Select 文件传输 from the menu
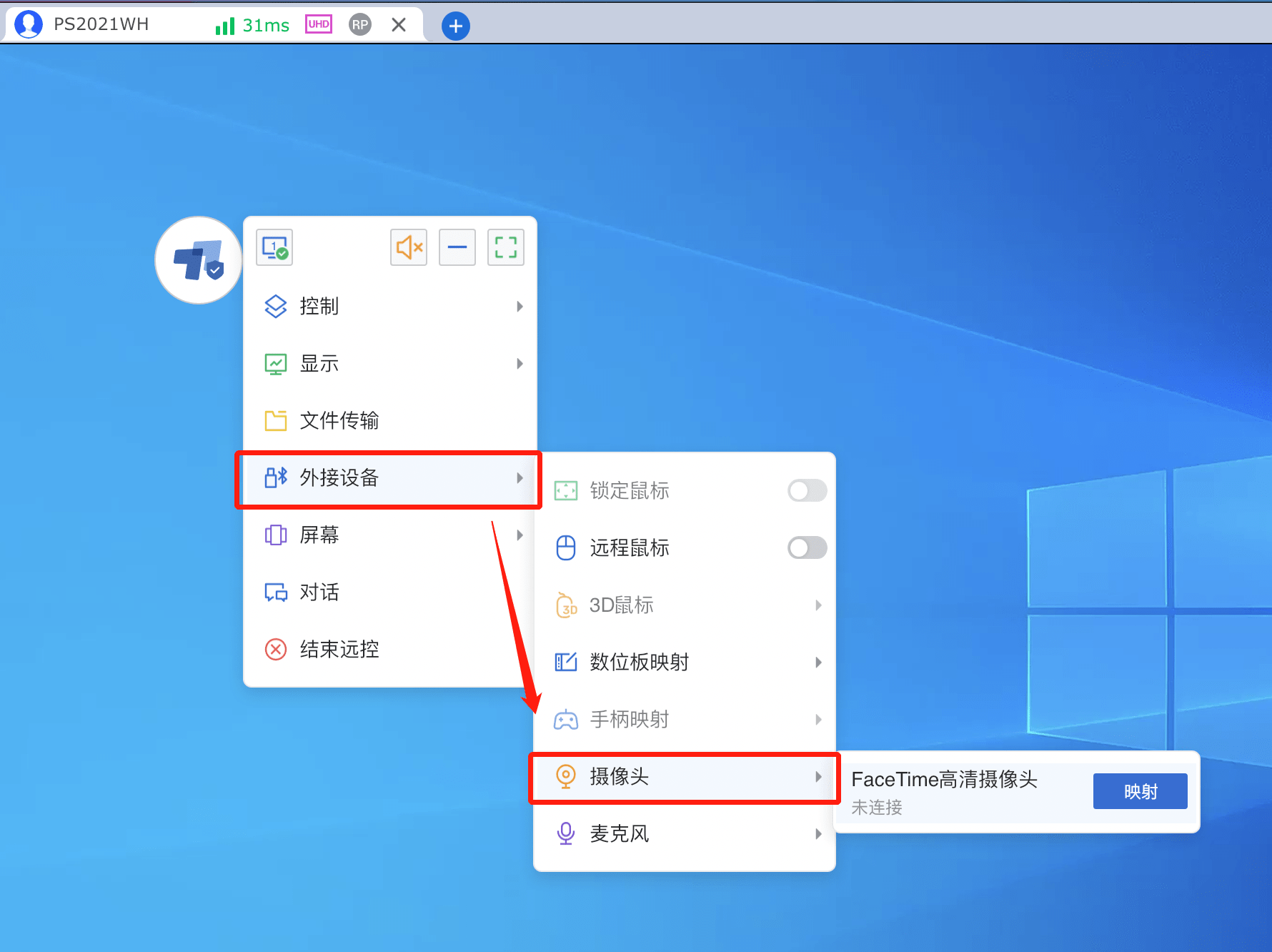This screenshot has height=952, width=1272. coord(390,420)
